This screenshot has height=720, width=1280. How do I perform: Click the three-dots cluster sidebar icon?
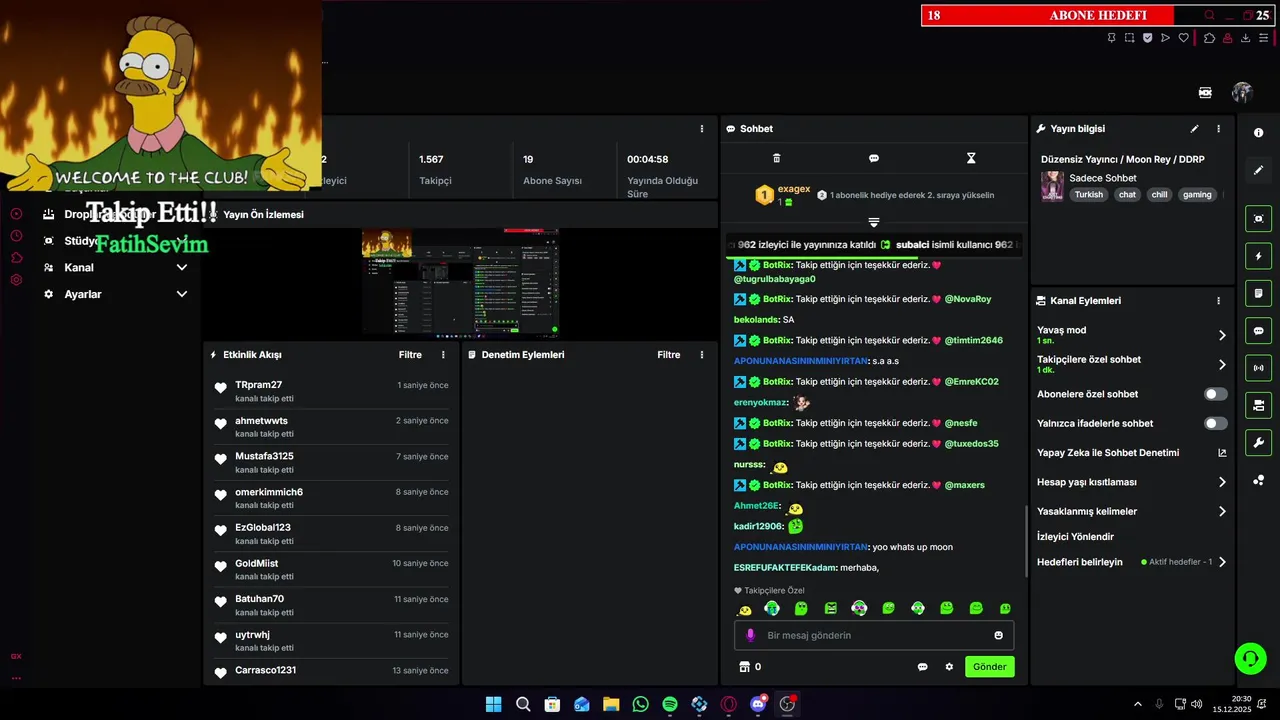point(1258,480)
